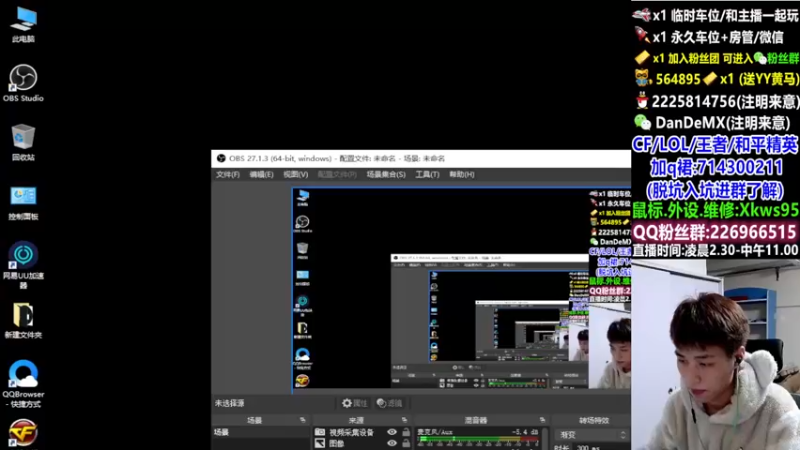Click the -5.4 dB volume readout
The width and height of the screenshot is (800, 450).
pyautogui.click(x=526, y=432)
